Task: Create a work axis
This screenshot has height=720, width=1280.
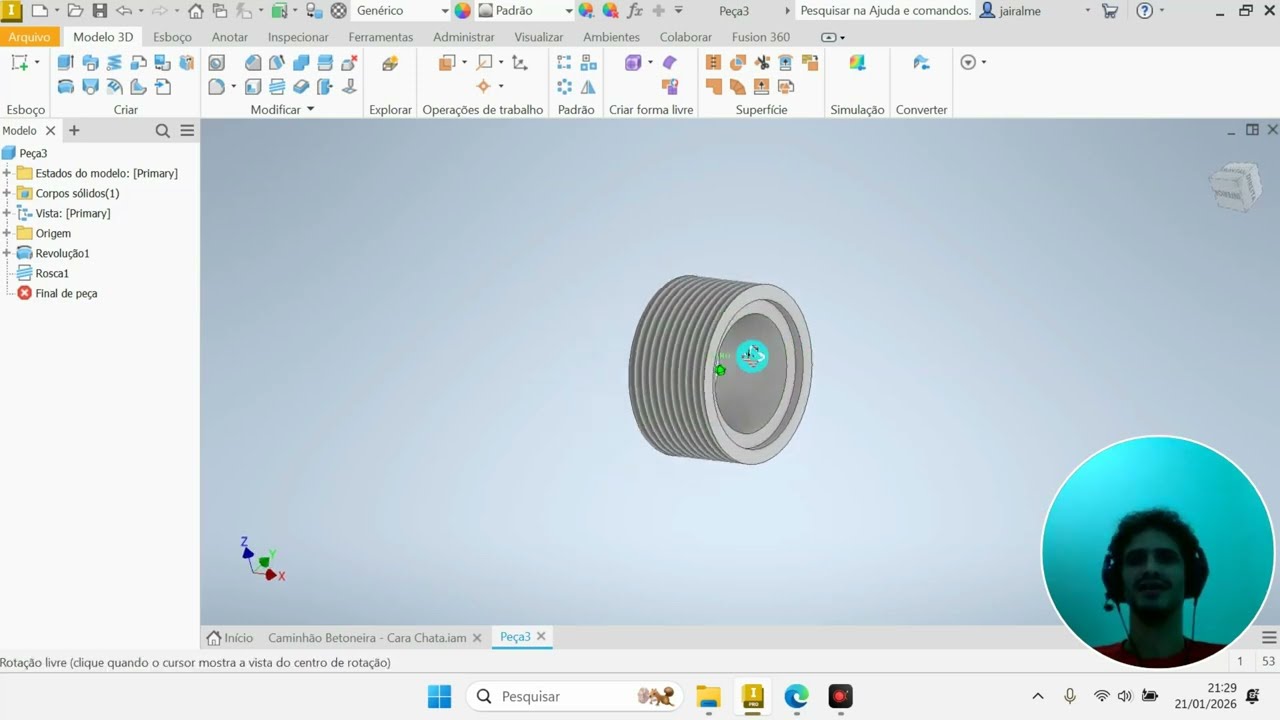Action: (x=484, y=63)
